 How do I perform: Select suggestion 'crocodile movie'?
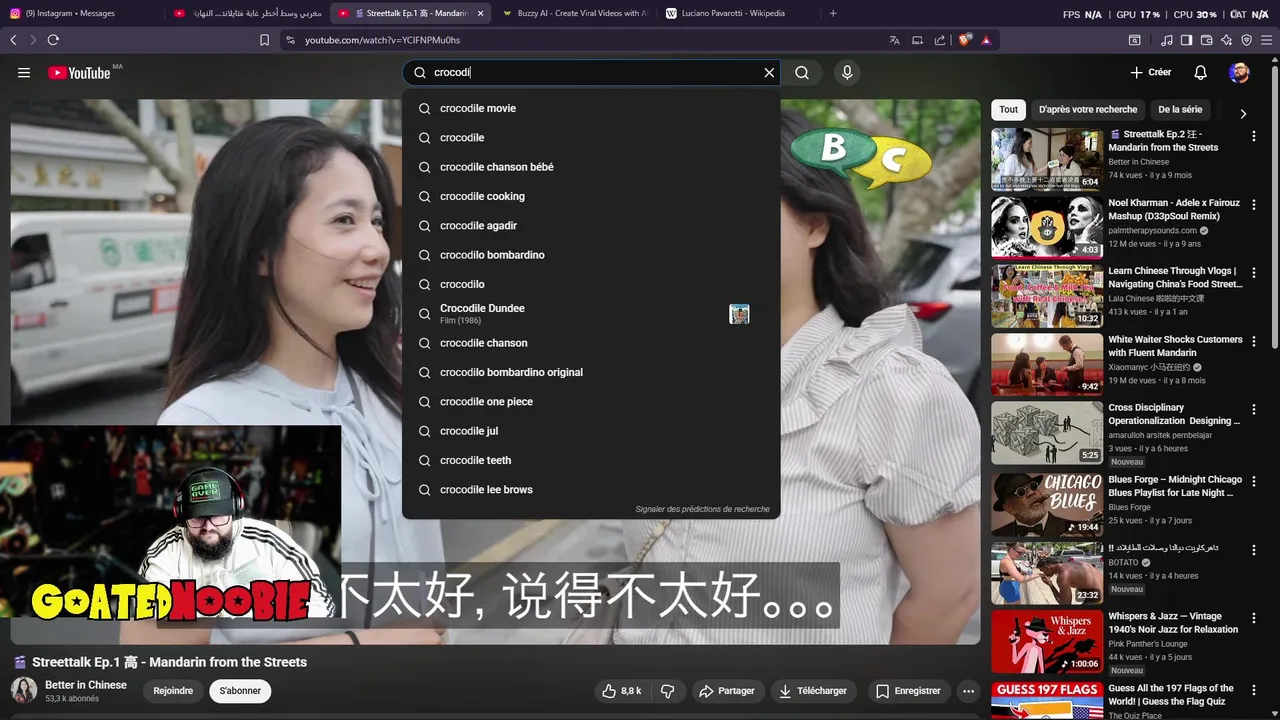591,108
